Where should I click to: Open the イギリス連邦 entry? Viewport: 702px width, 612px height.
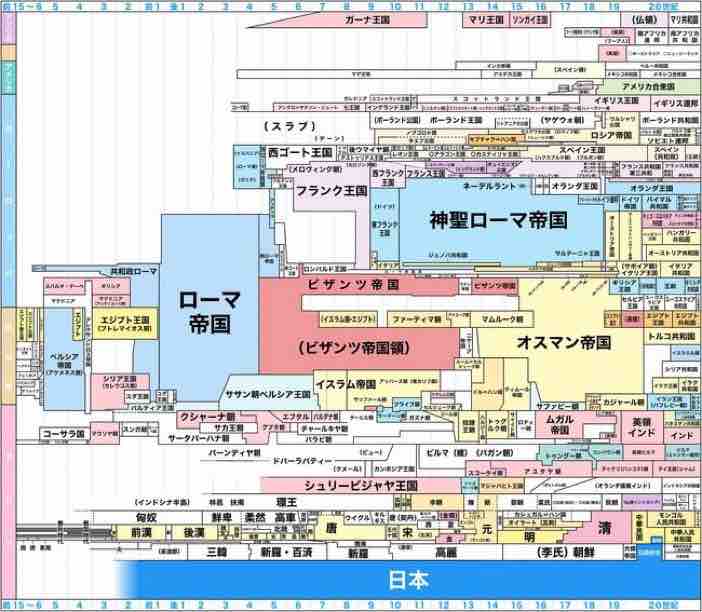click(x=675, y=103)
